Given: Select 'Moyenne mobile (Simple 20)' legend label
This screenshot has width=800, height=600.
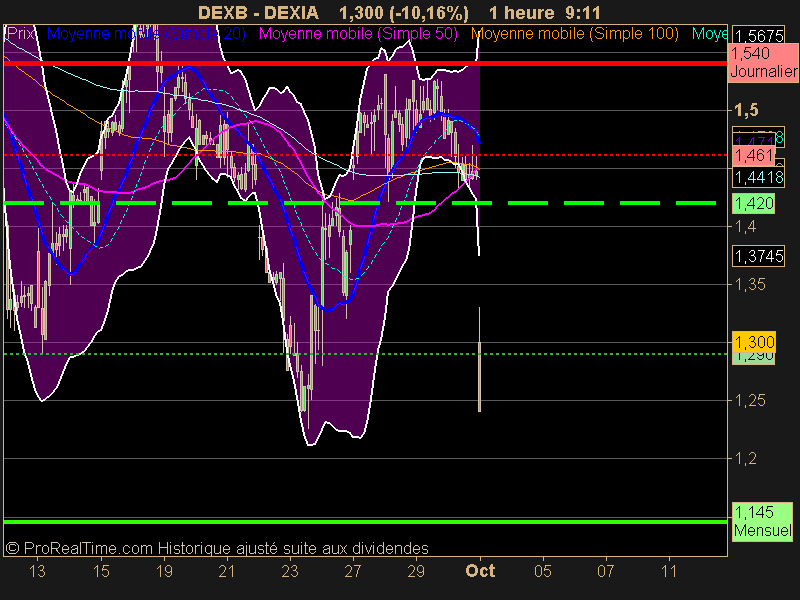Looking at the screenshot, I should (146, 34).
